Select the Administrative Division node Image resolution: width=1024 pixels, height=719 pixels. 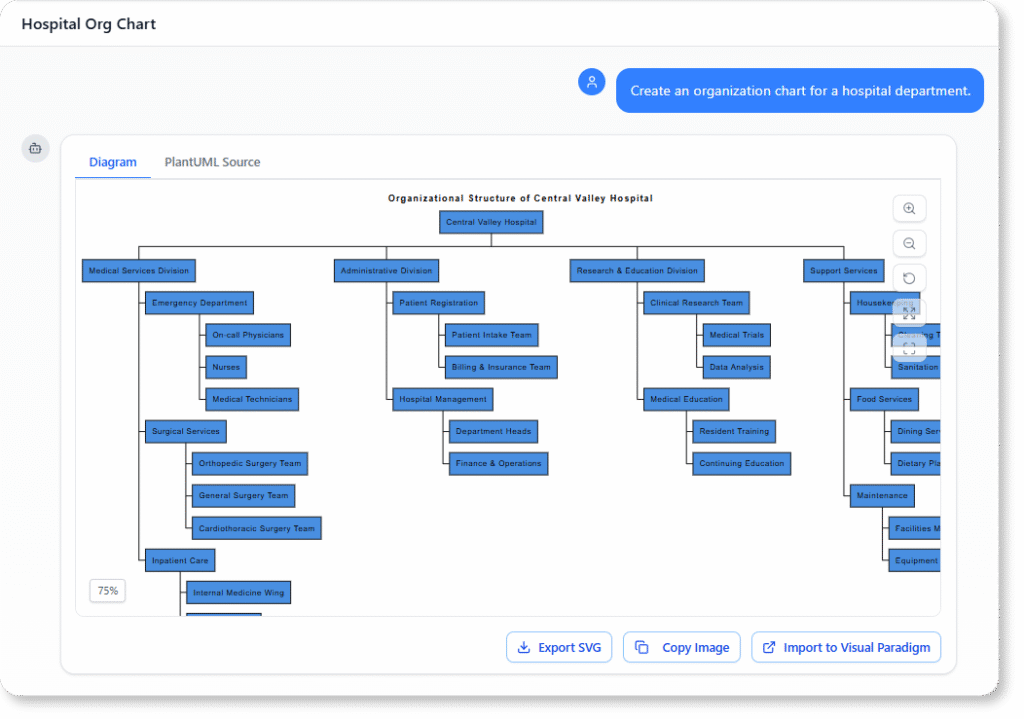pyautogui.click(x=386, y=271)
